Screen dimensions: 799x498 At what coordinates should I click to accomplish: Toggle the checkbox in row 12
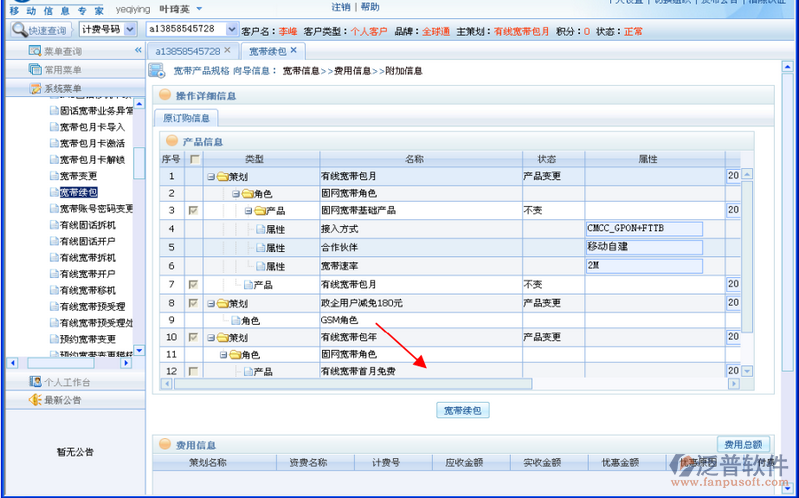click(194, 371)
